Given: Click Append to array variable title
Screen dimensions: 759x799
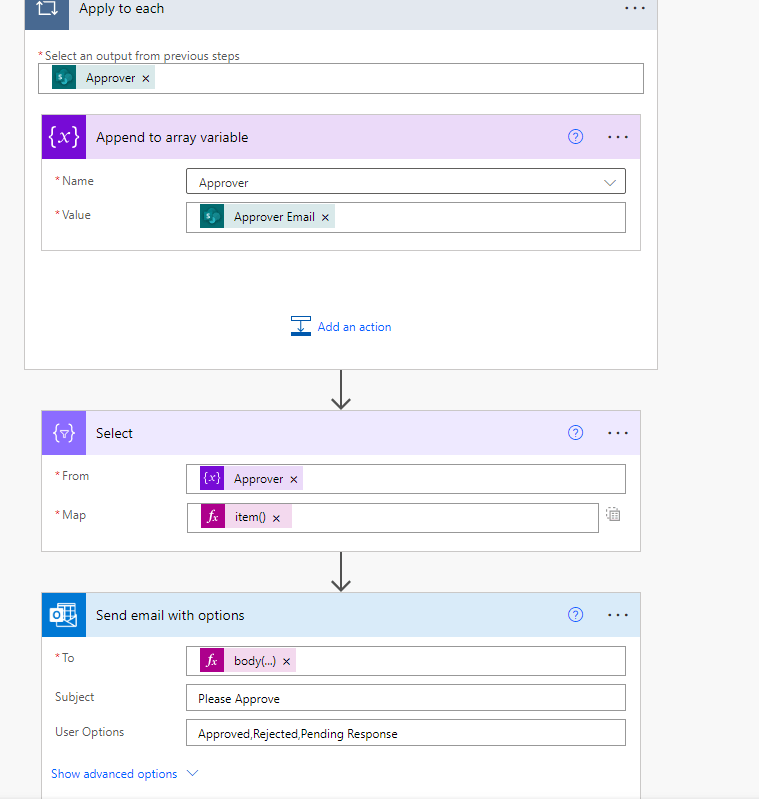Looking at the screenshot, I should point(172,137).
